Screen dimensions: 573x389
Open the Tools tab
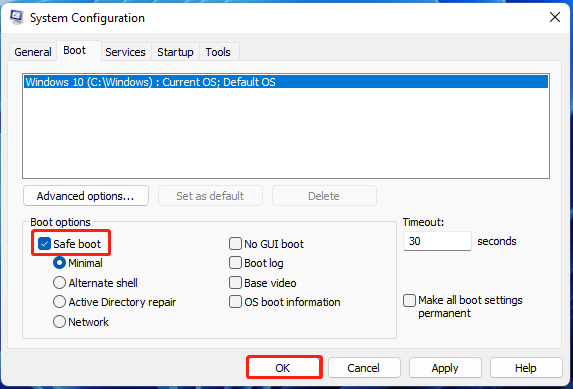[x=218, y=52]
